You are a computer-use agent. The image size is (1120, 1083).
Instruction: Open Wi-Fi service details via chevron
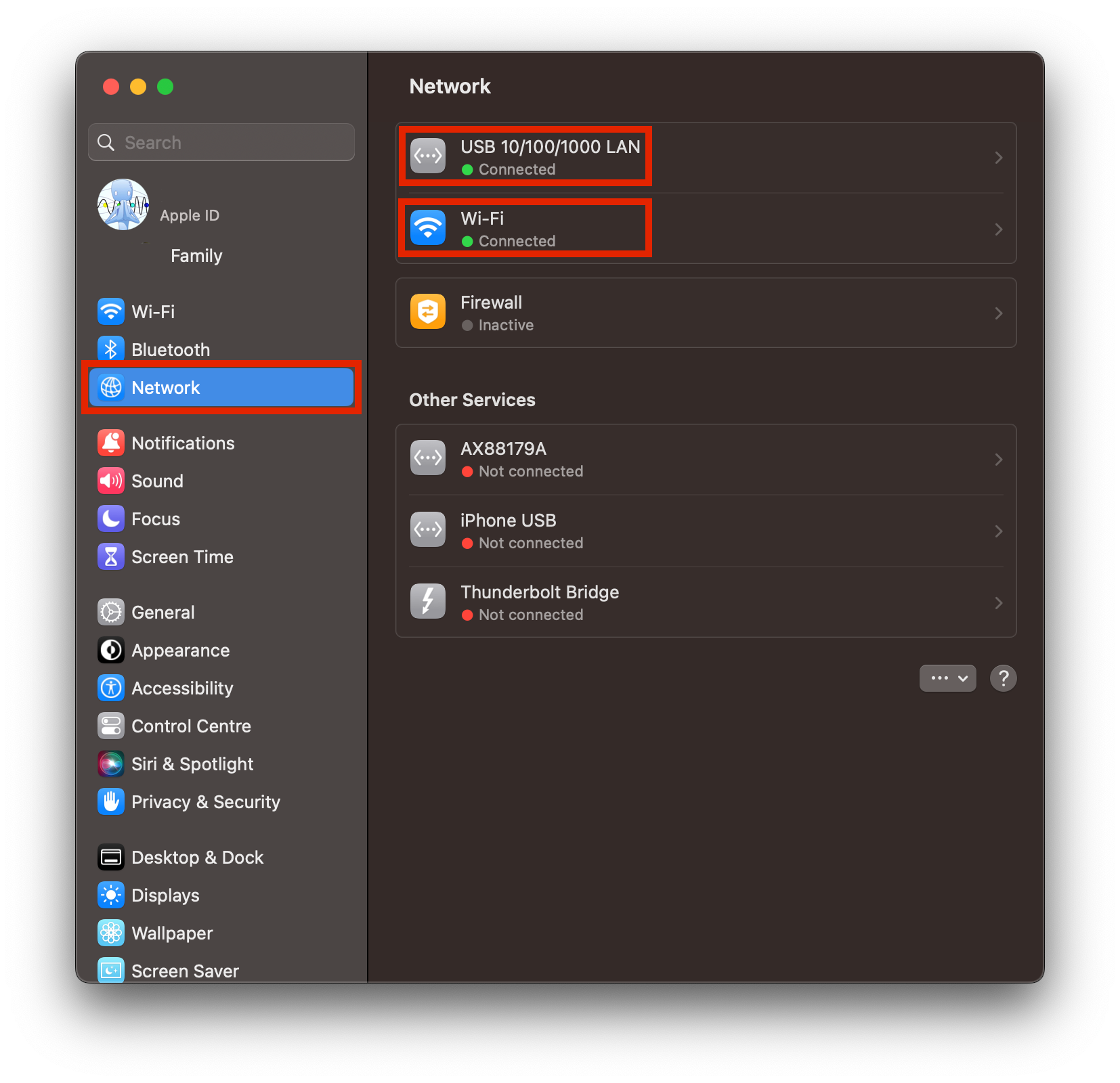pos(998,229)
